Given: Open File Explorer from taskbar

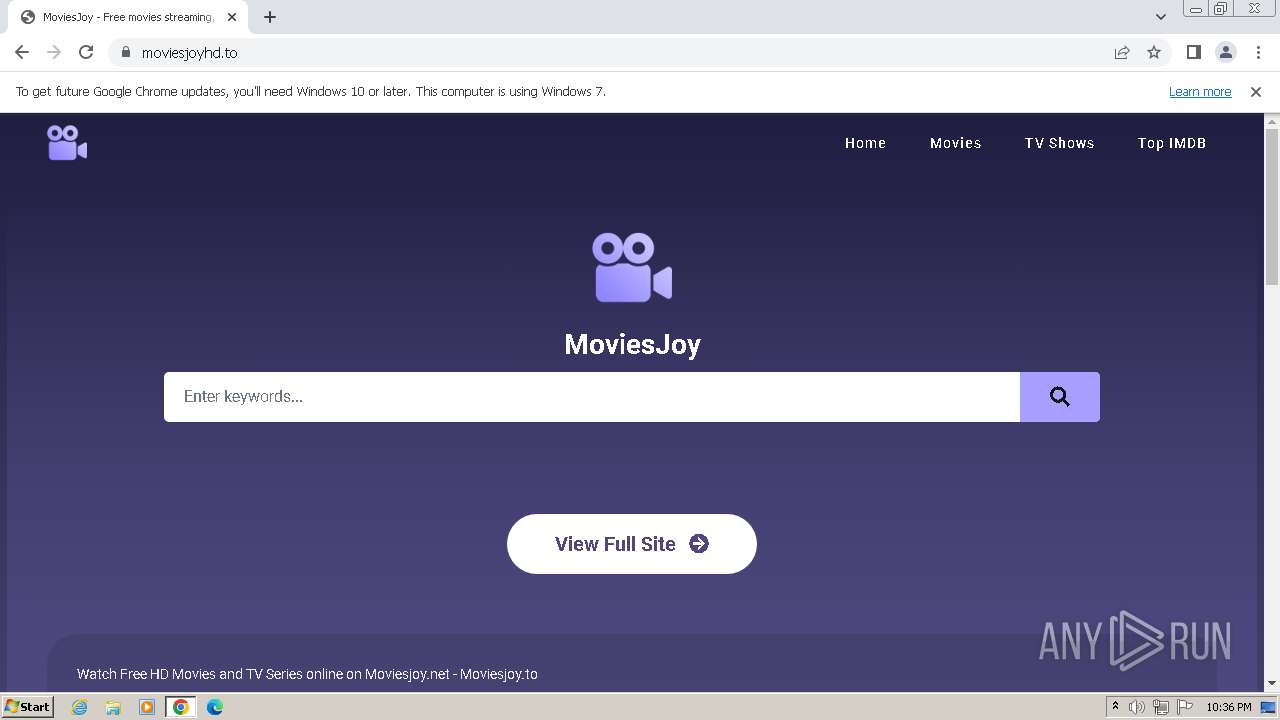Looking at the screenshot, I should (113, 707).
